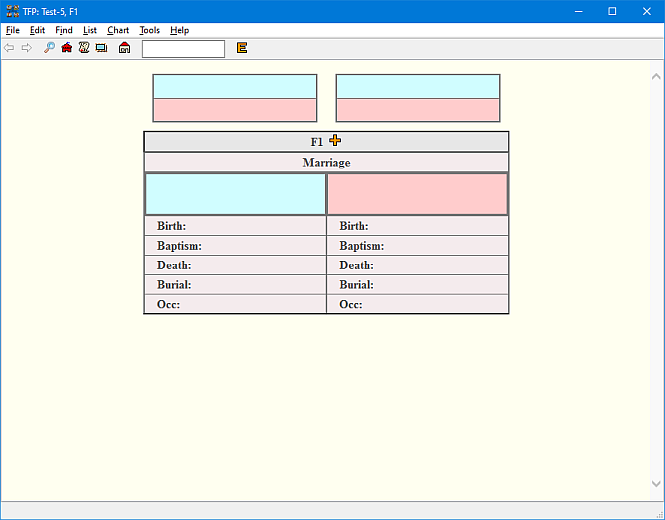Click the orange E toolbar icon
Image resolution: width=665 pixels, height=520 pixels.
tap(242, 48)
